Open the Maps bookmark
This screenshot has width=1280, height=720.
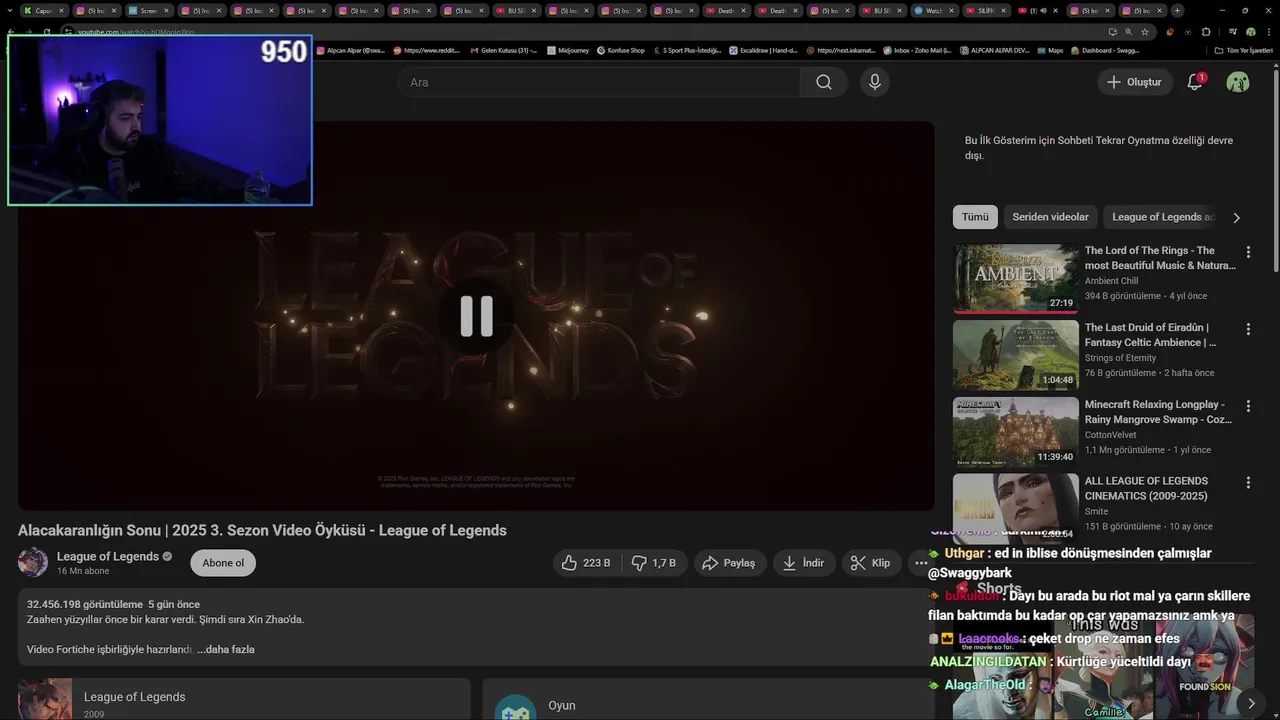pyautogui.click(x=1050, y=50)
